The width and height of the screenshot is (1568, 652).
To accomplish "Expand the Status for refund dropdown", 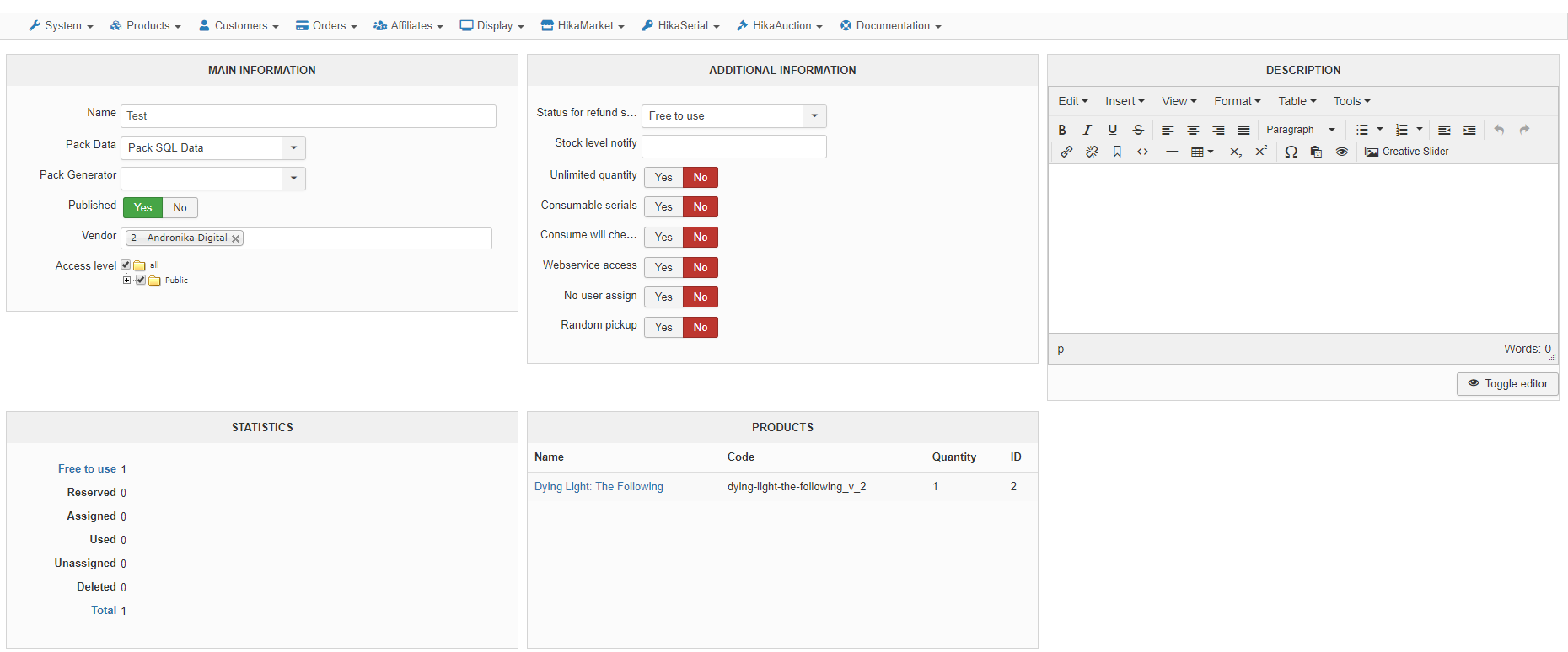I will click(814, 116).
